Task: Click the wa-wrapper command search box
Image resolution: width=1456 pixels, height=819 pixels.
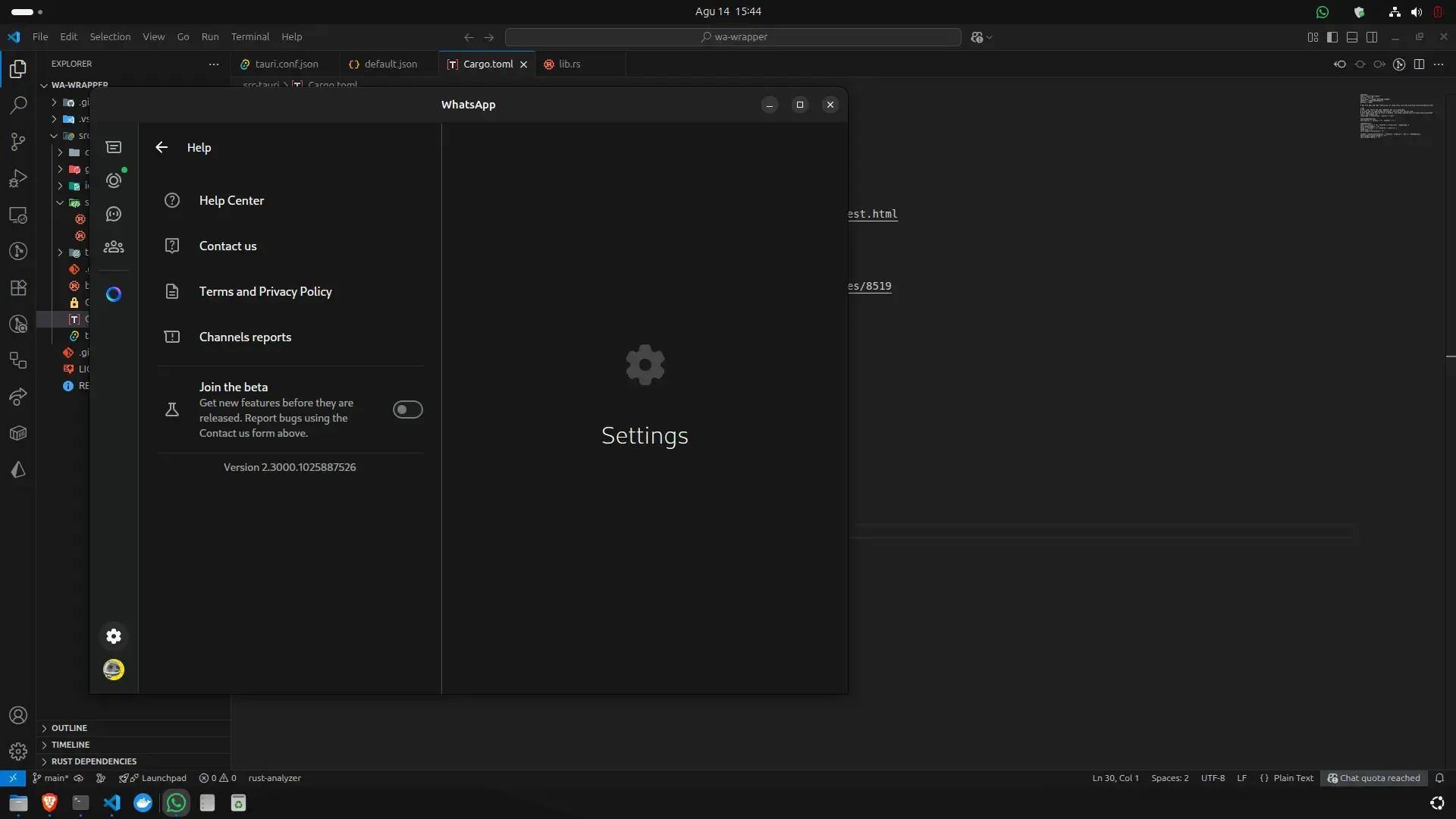Action: point(733,37)
